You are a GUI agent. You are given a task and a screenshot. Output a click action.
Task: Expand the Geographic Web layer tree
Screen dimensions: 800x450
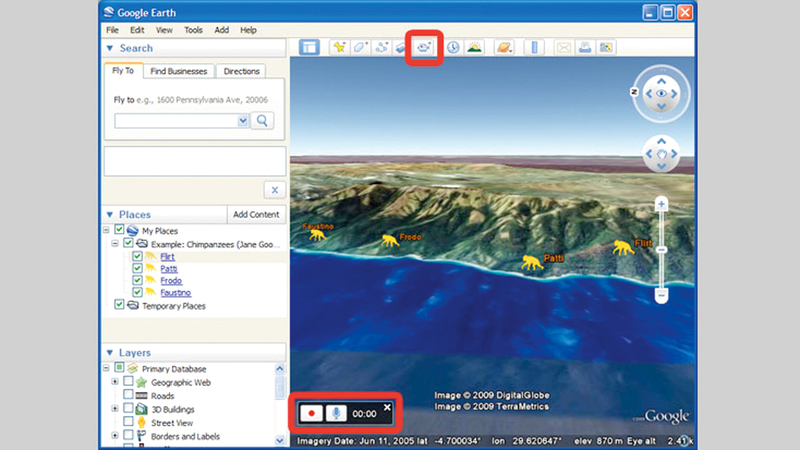(x=115, y=382)
